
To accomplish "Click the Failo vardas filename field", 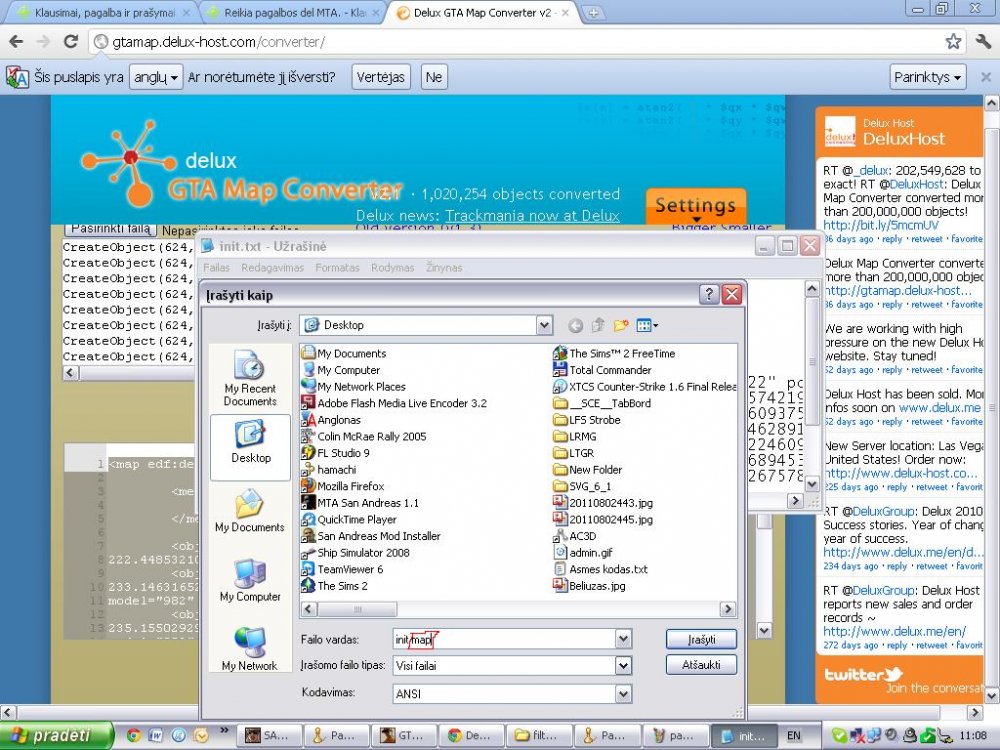I will point(504,639).
